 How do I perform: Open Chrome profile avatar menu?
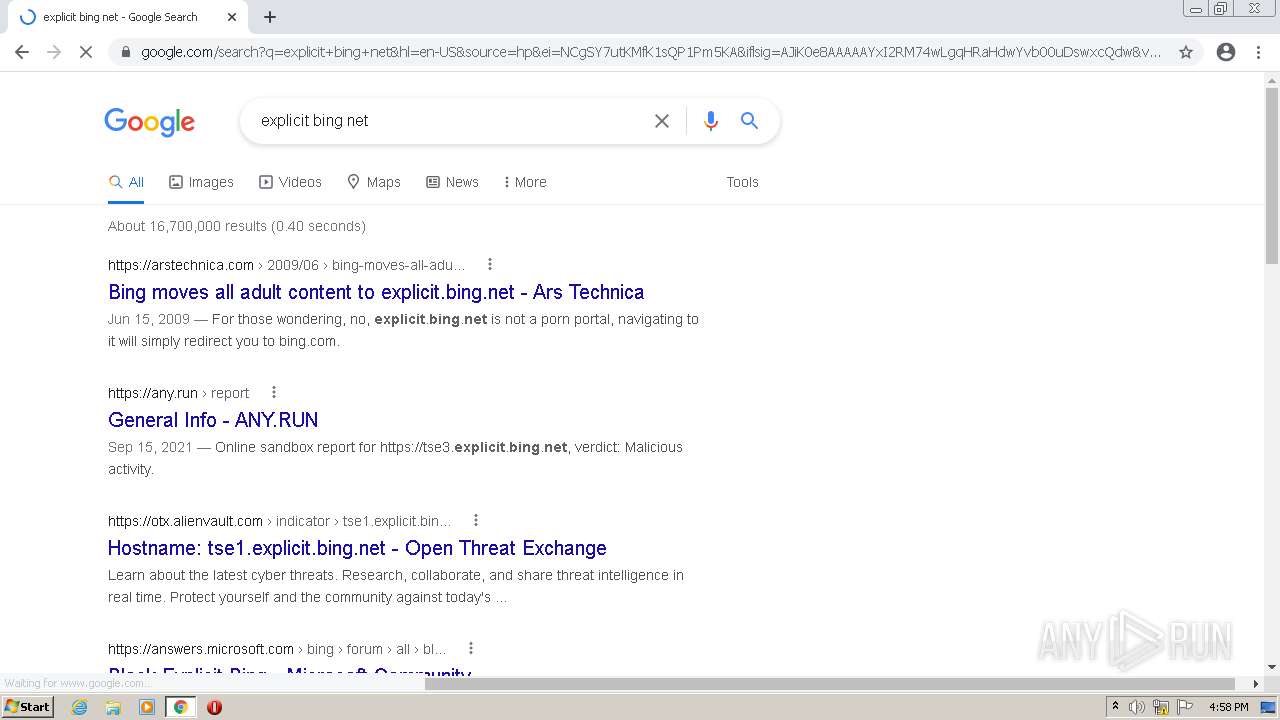point(1226,52)
